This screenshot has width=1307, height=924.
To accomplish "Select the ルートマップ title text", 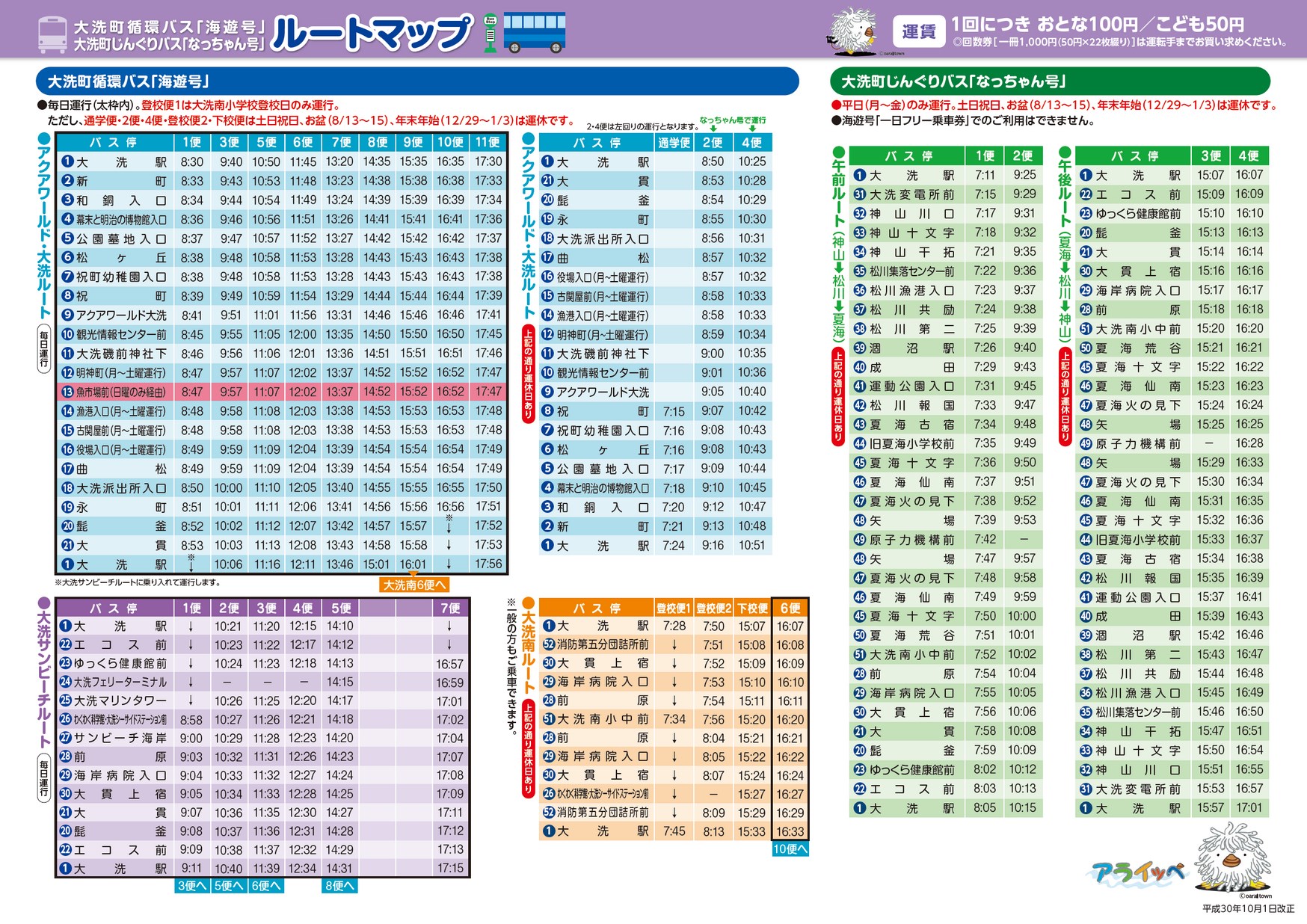I will click(x=372, y=34).
